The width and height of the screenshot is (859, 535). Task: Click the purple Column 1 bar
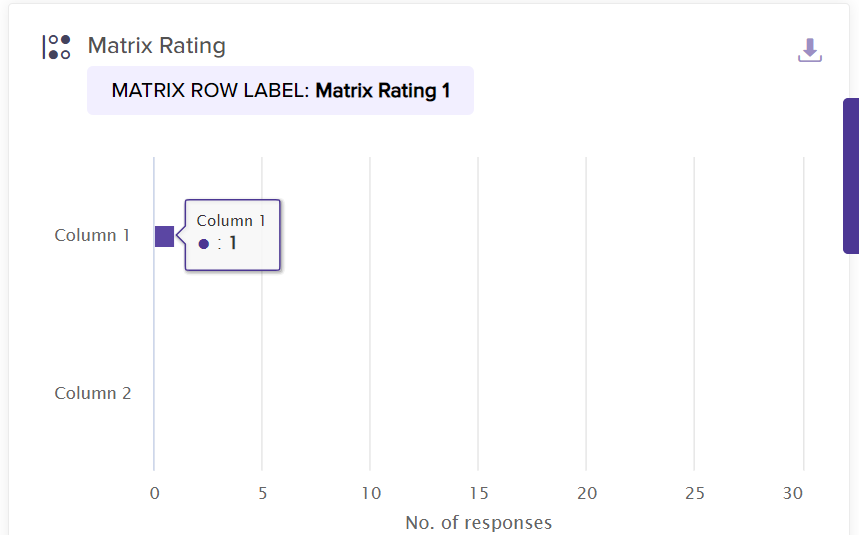click(x=164, y=236)
